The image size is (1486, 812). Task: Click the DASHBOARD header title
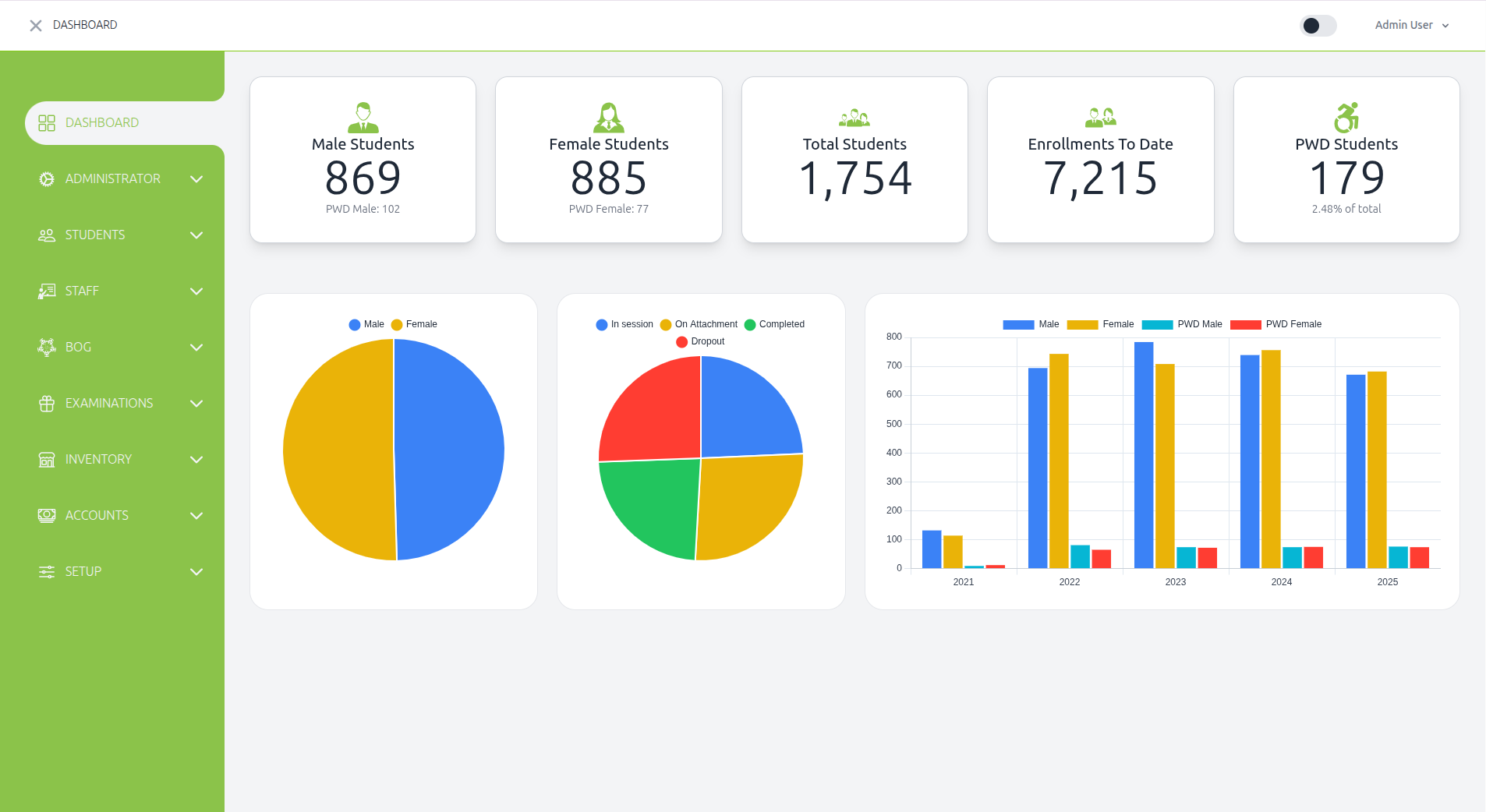click(x=85, y=25)
